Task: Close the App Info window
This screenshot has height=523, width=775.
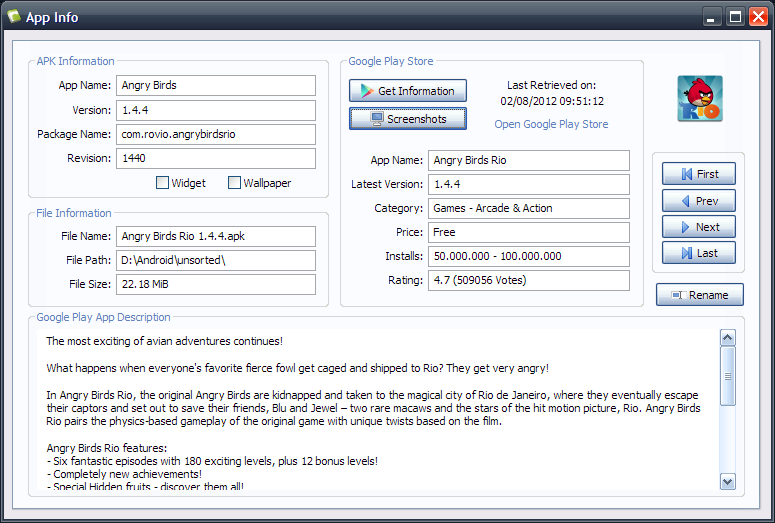Action: [758, 17]
